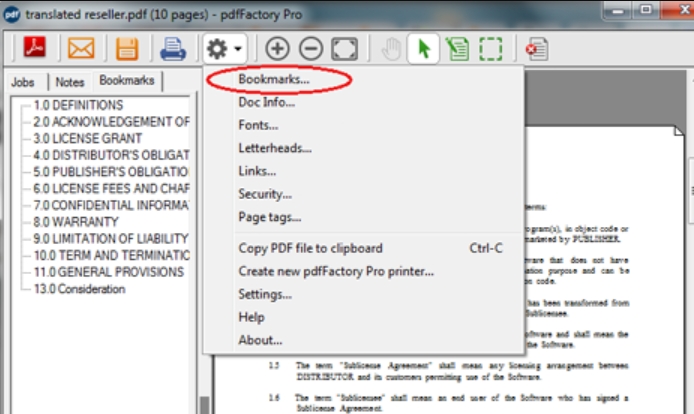This screenshot has width=694, height=414.
Task: Go to 13.0 Consideration bookmark
Action: (80, 289)
